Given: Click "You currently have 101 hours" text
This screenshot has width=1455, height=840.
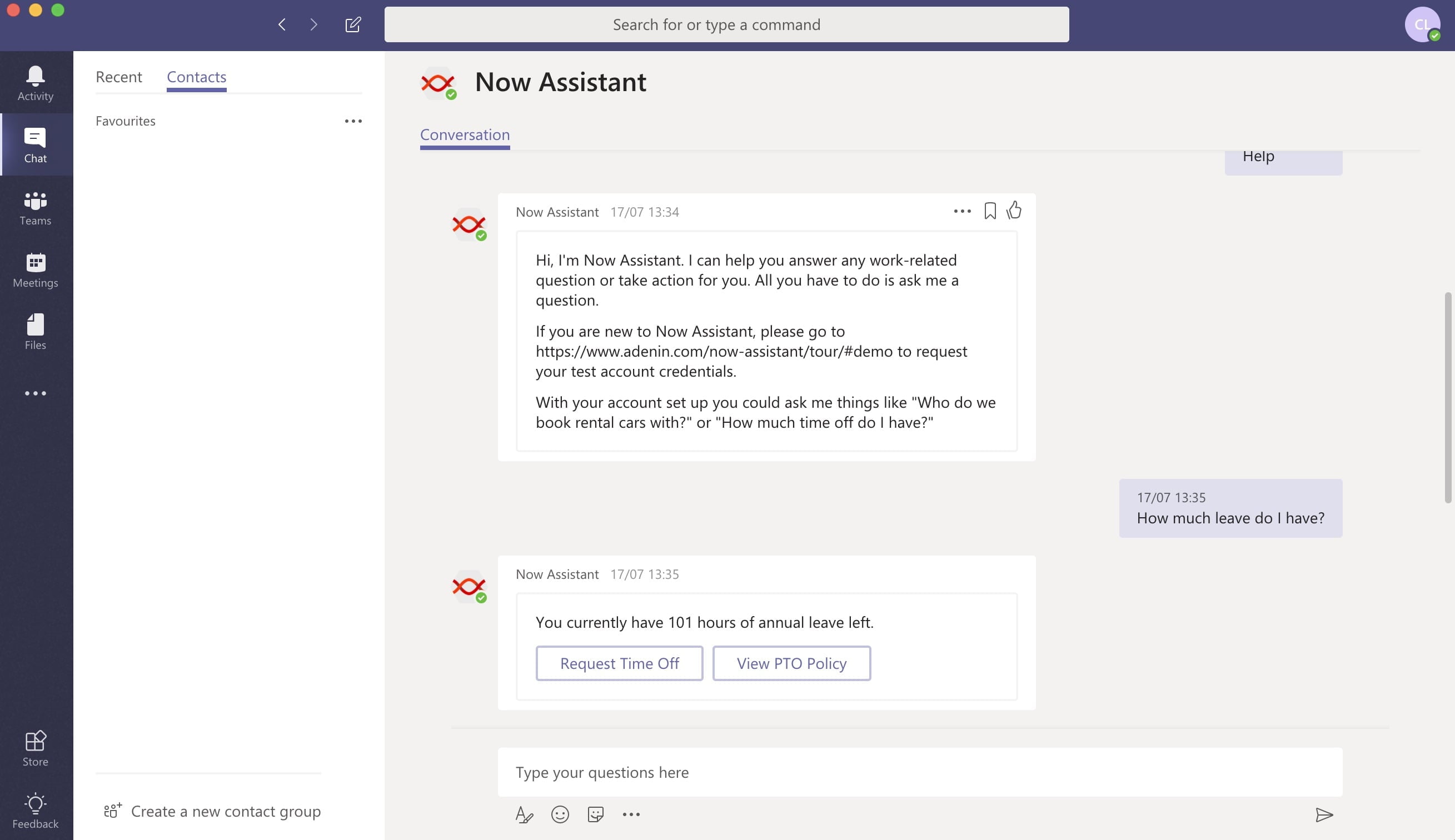Looking at the screenshot, I should point(704,622).
